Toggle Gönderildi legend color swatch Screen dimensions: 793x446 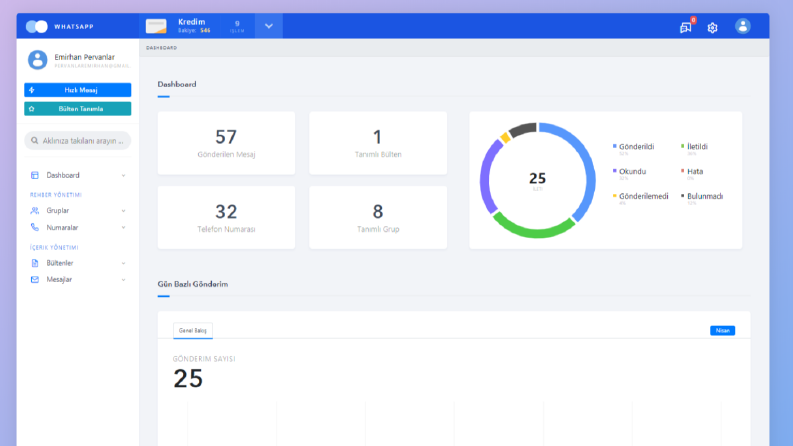pyautogui.click(x=614, y=146)
